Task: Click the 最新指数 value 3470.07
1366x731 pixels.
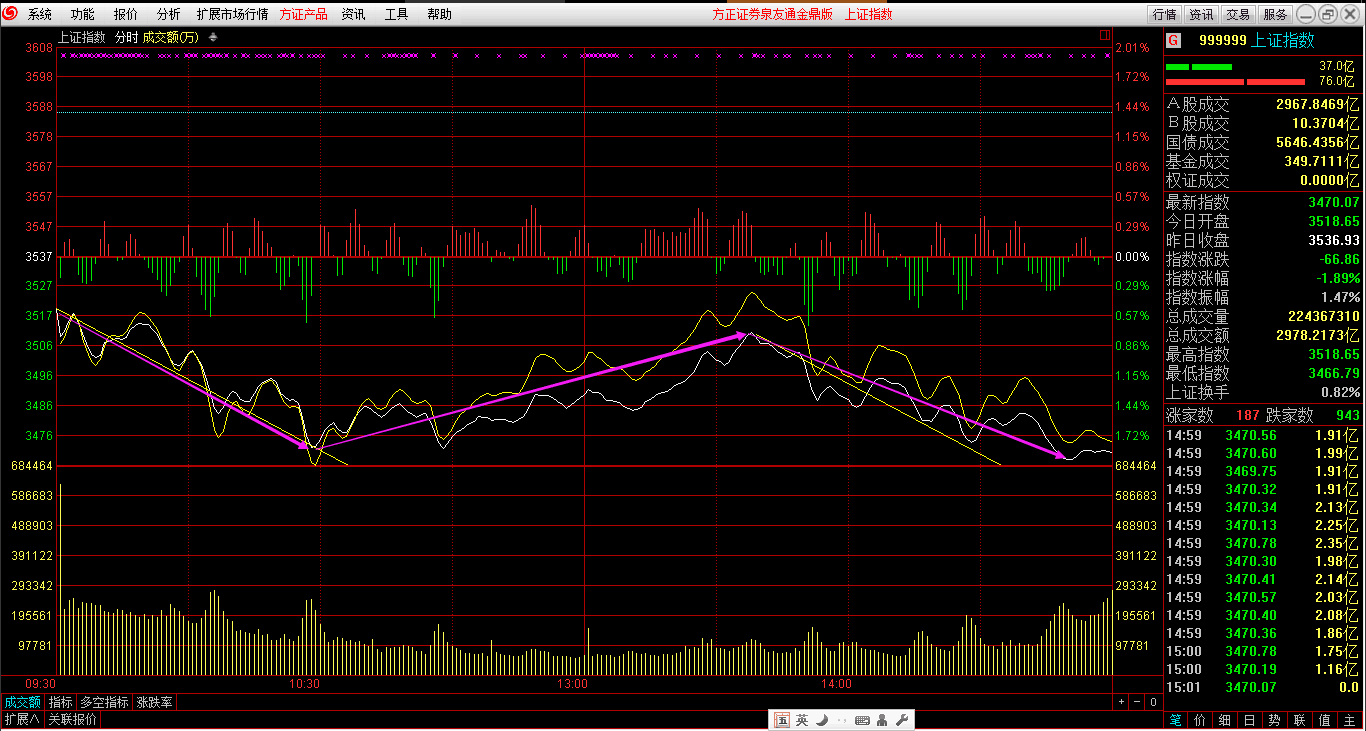Action: [x=1333, y=202]
